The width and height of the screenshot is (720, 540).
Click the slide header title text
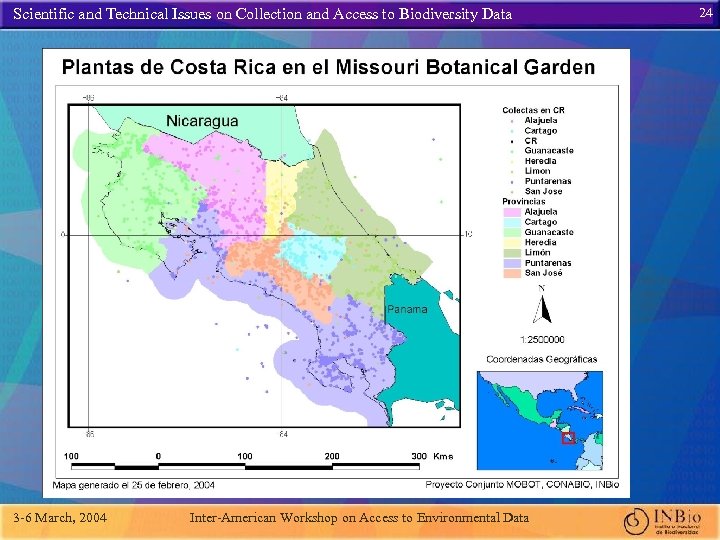262,14
